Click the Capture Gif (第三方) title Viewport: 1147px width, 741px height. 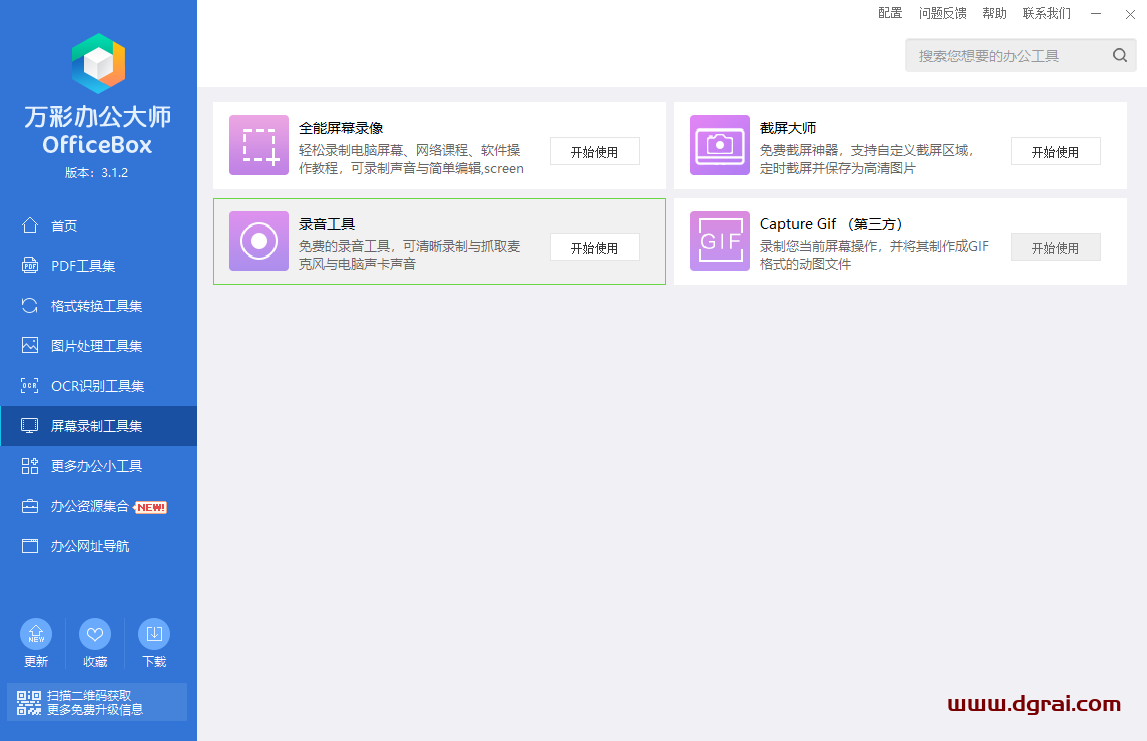click(832, 224)
